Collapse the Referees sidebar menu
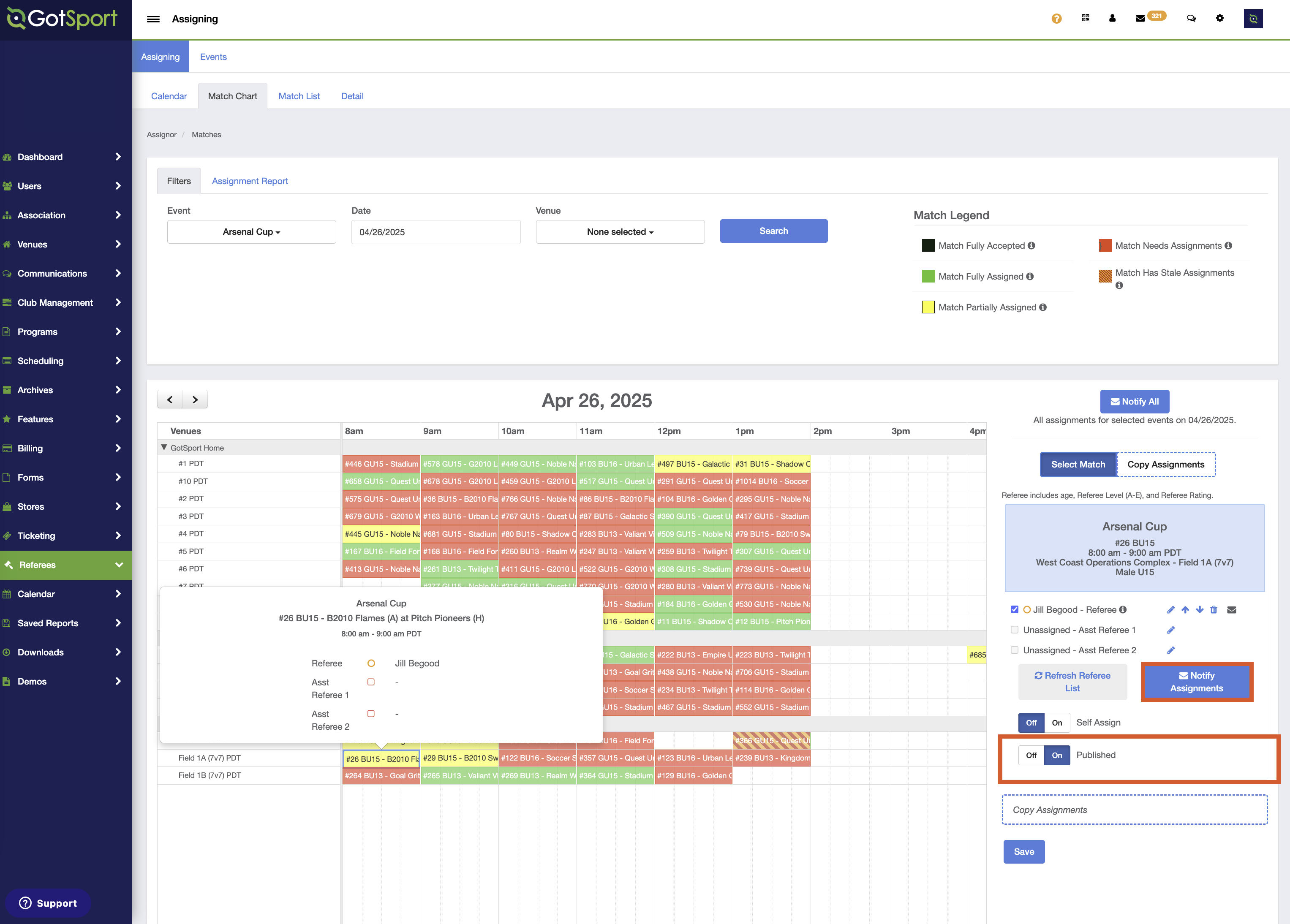The image size is (1290, 924). [65, 565]
